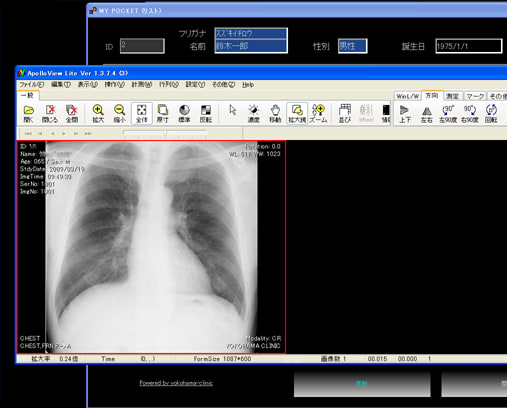Select the 縮小 zoom-out magnifier tool
Image resolution: width=507 pixels, height=408 pixels.
[119, 114]
